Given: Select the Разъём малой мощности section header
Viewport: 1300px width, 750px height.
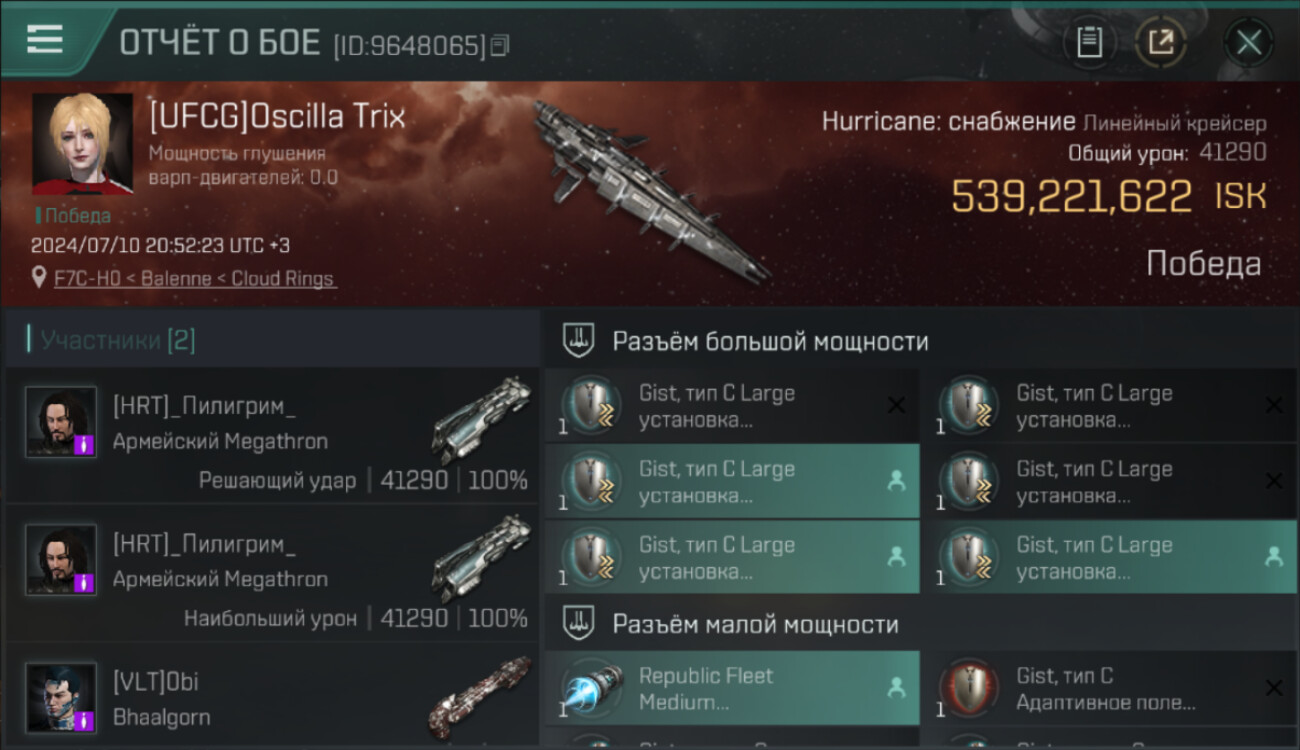Looking at the screenshot, I should click(755, 624).
